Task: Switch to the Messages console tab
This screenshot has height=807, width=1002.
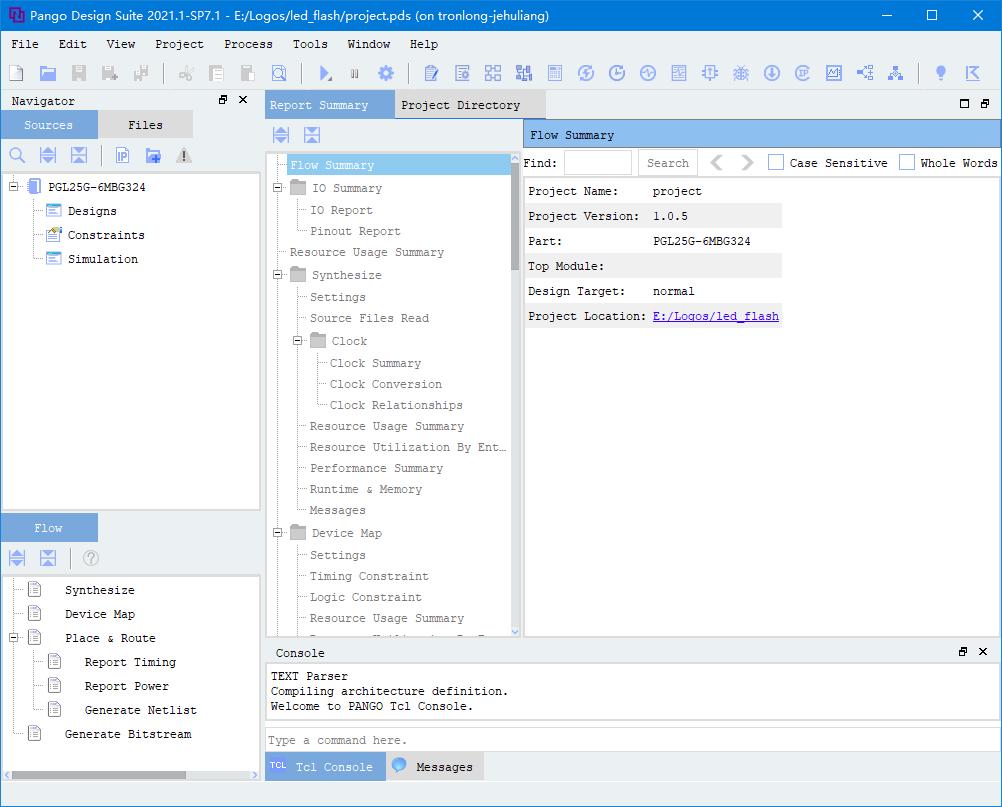Action: pyautogui.click(x=436, y=766)
